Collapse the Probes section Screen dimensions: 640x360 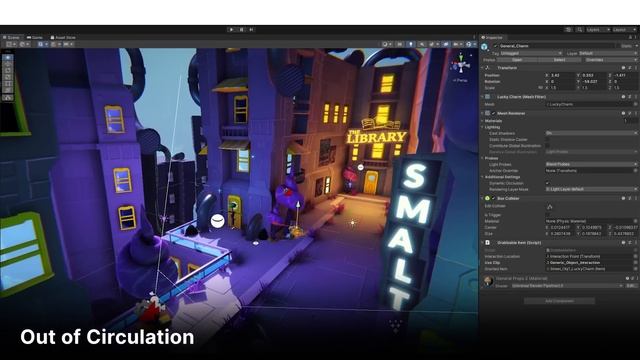(482, 158)
